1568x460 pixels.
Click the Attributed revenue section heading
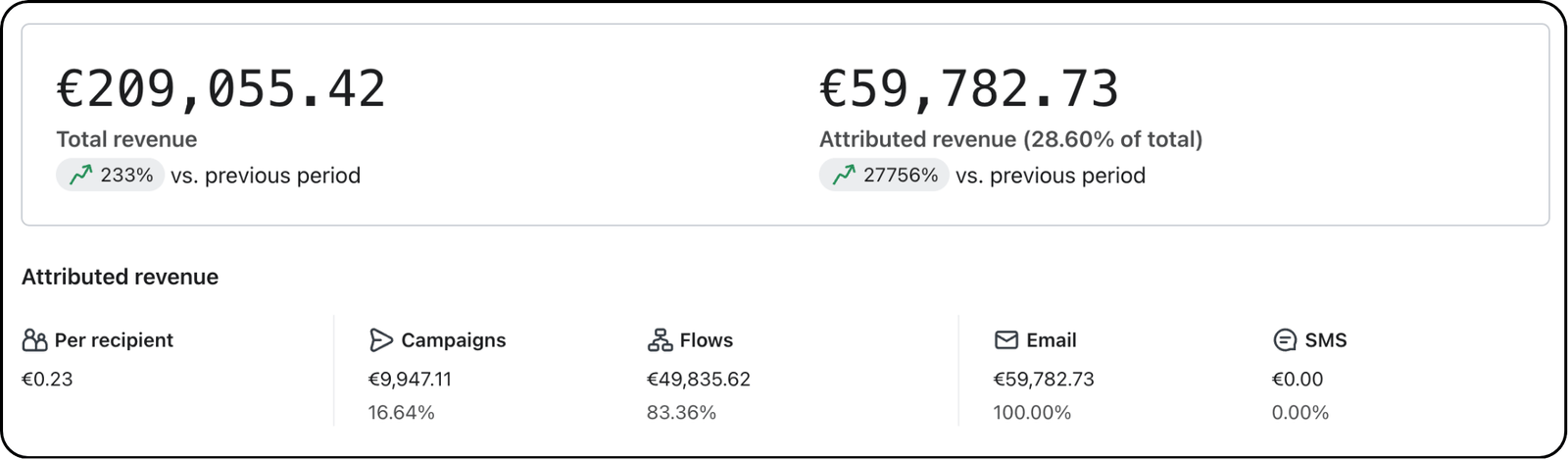tap(120, 277)
